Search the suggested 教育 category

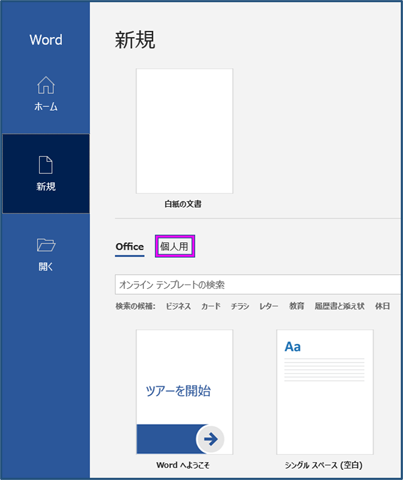coord(296,306)
